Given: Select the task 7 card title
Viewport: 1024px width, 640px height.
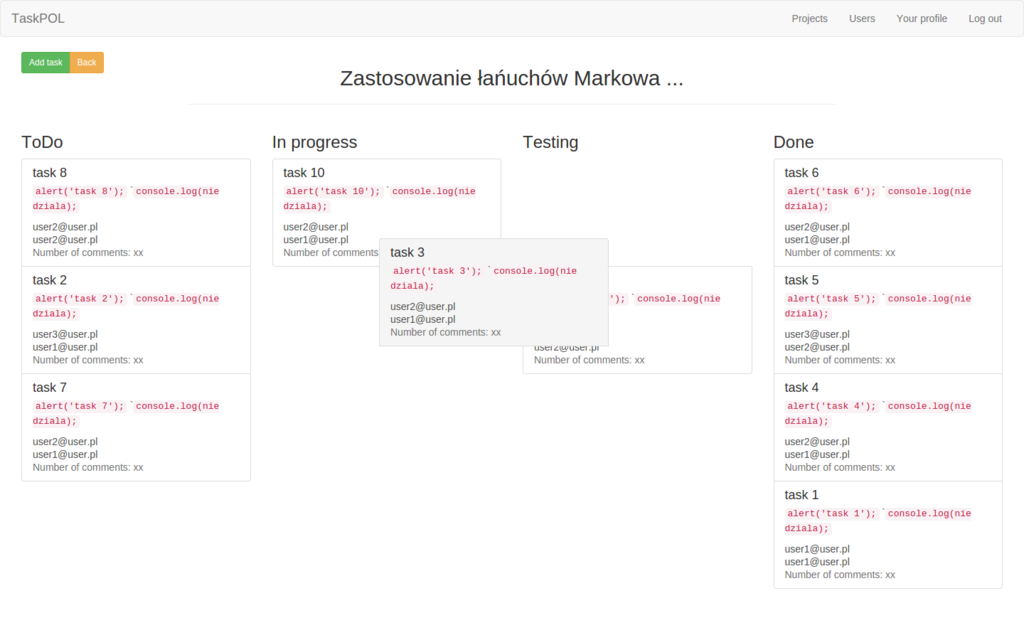Looking at the screenshot, I should pyautogui.click(x=50, y=387).
